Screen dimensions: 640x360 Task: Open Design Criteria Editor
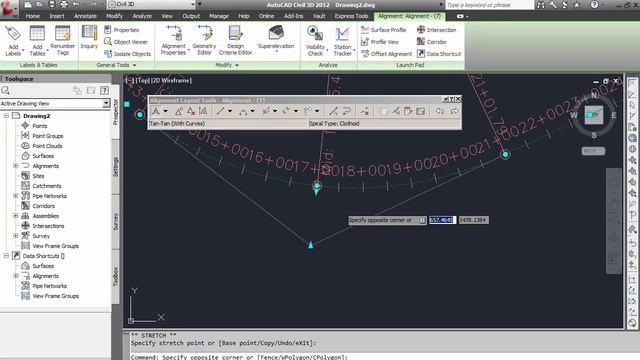click(x=236, y=40)
